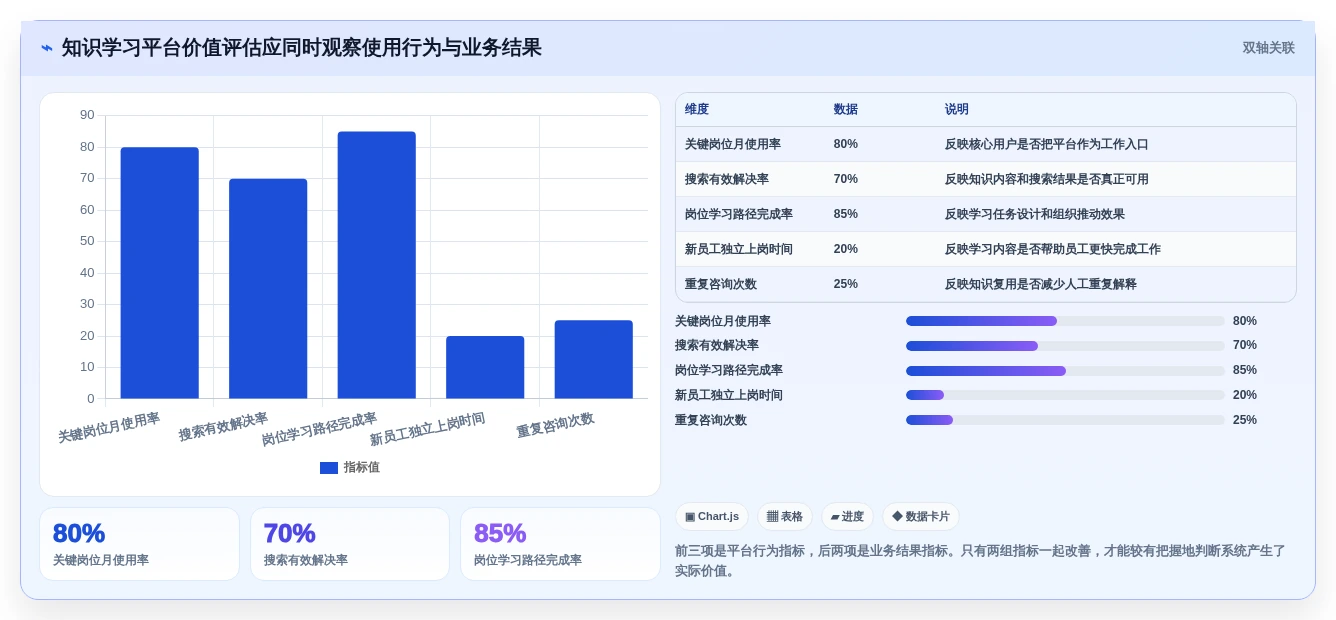Click the 25% cell in the table
Image resolution: width=1336 pixels, height=620 pixels.
pos(846,284)
